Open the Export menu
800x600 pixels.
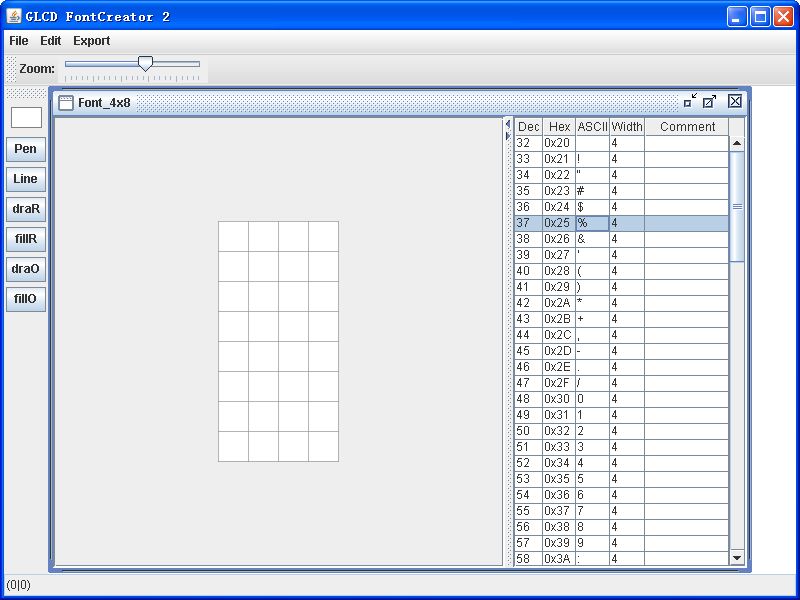click(x=91, y=41)
